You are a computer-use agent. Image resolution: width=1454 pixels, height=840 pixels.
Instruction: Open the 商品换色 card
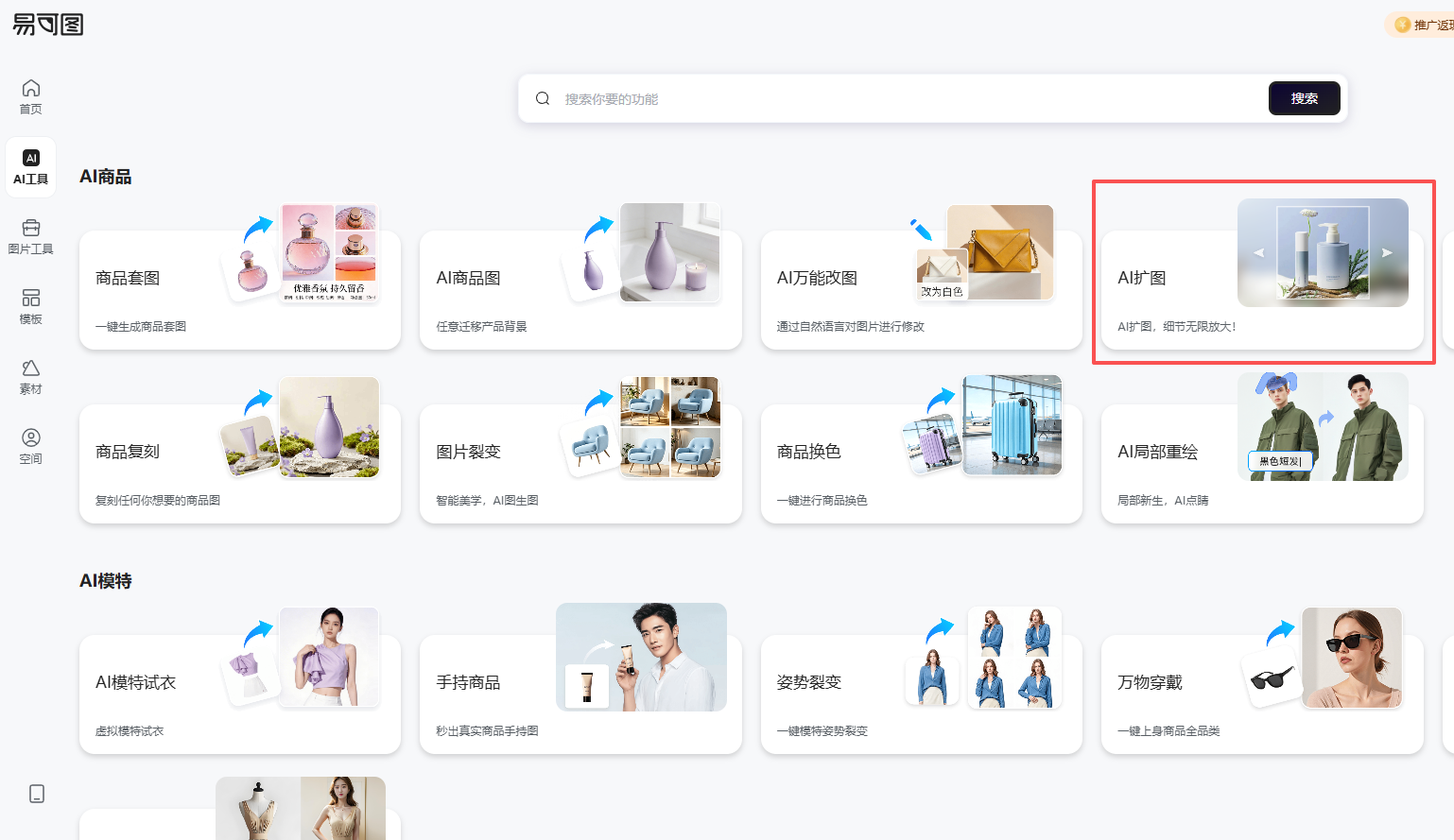coord(922,464)
